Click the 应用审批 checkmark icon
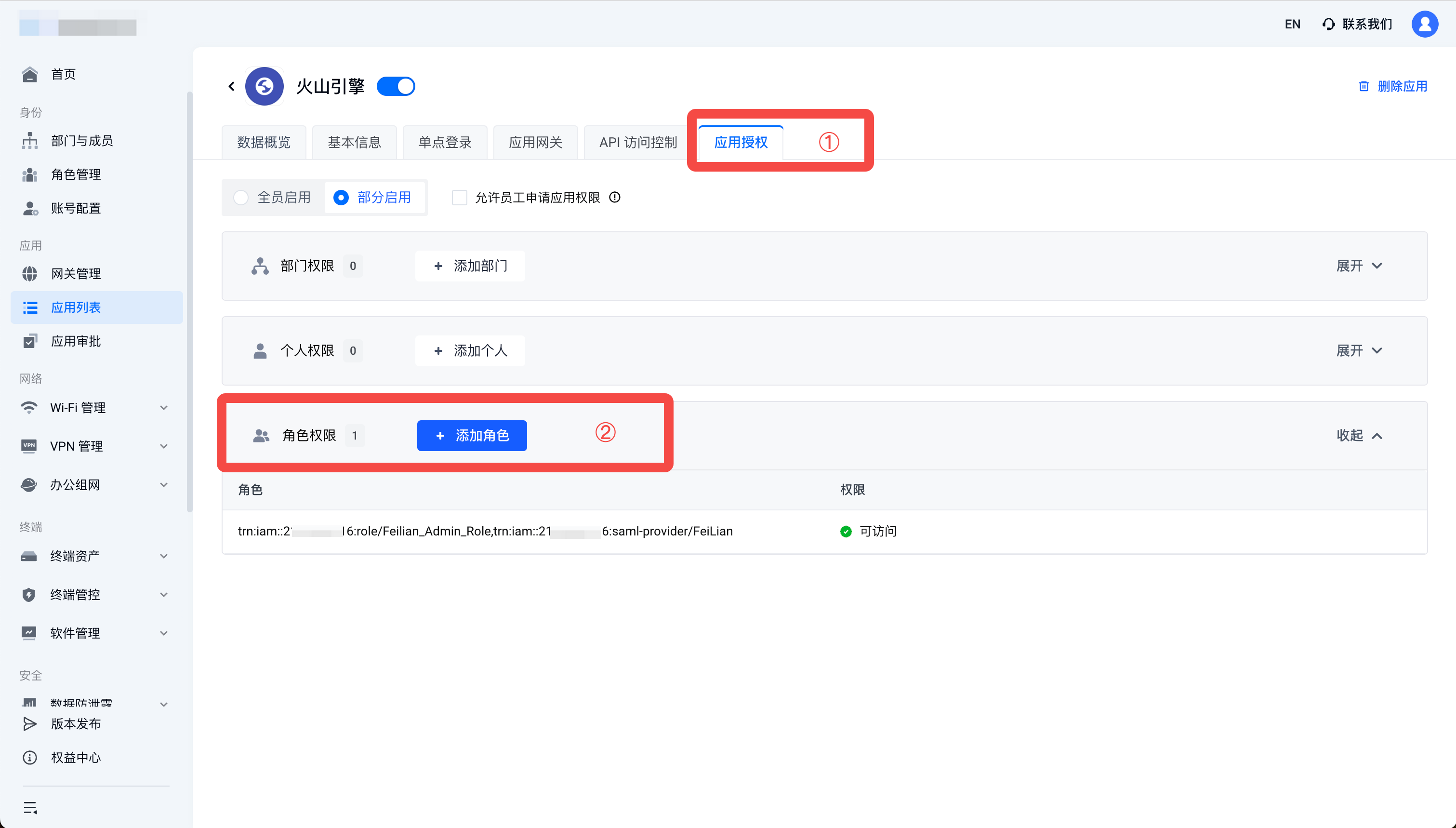Screen dimensions: 1456x828 pyautogui.click(x=29, y=341)
